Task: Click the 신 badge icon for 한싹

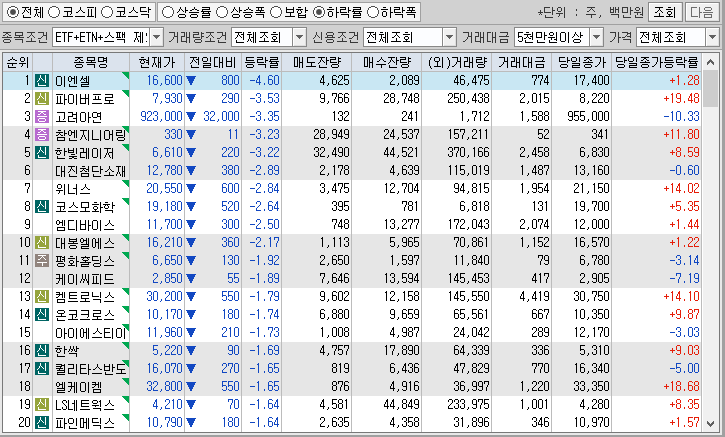Action: 42,351
